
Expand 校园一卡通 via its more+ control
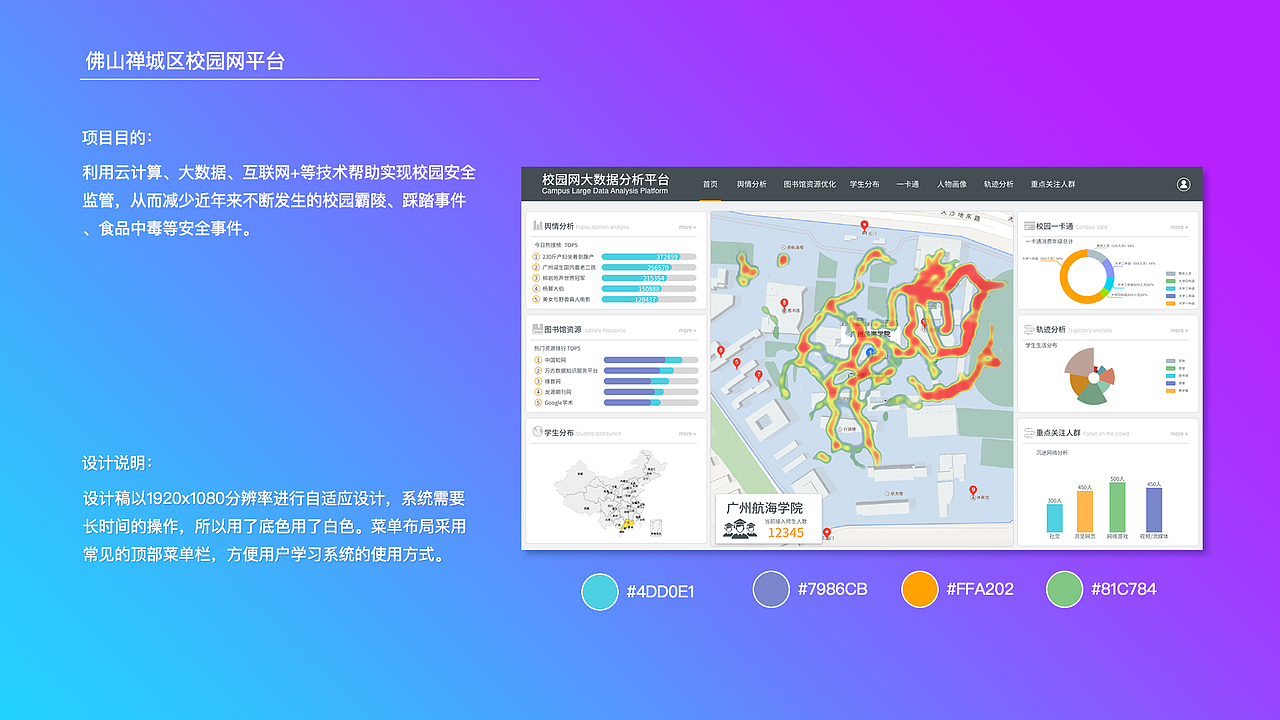[1179, 226]
